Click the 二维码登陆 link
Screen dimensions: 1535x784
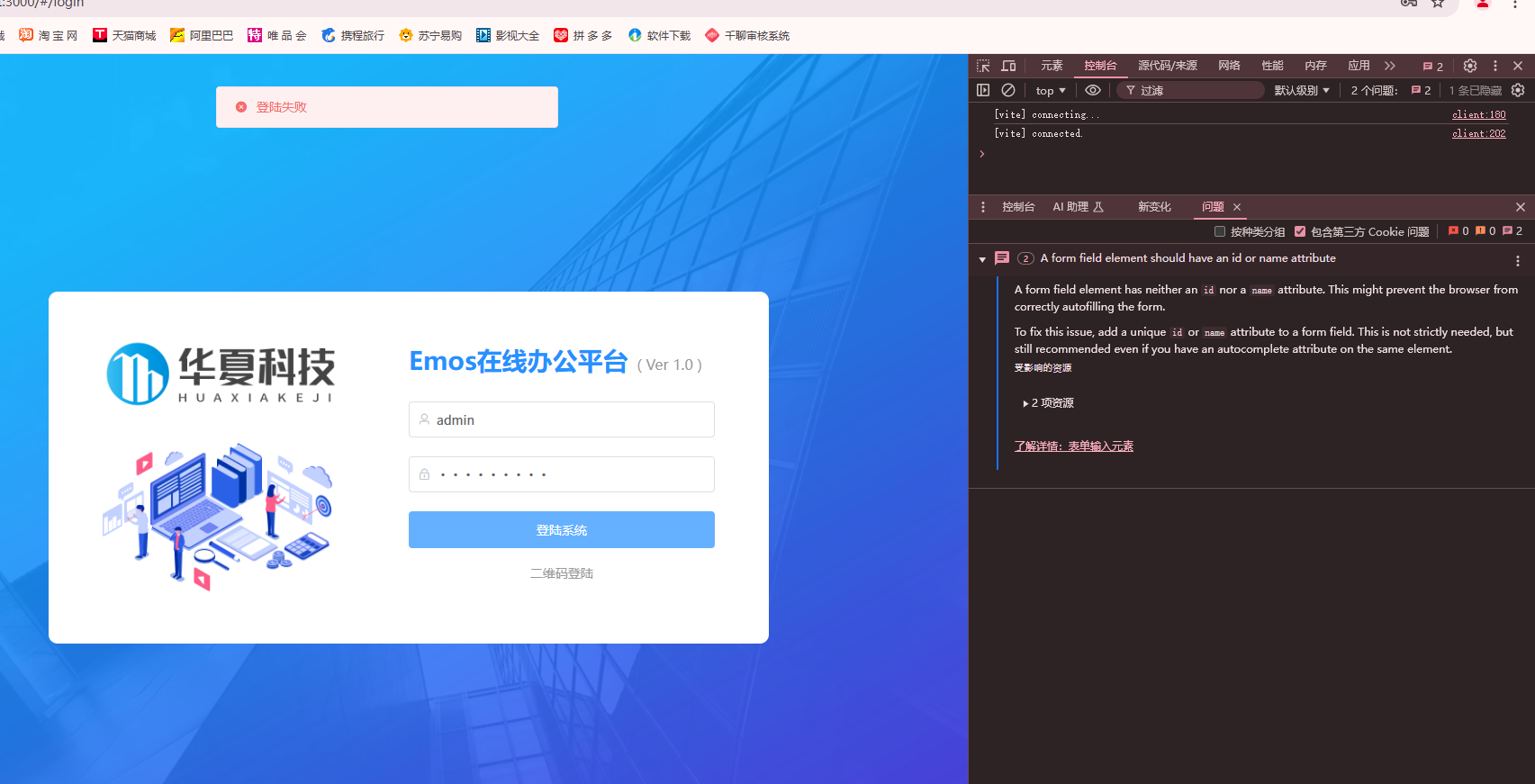pyautogui.click(x=562, y=573)
